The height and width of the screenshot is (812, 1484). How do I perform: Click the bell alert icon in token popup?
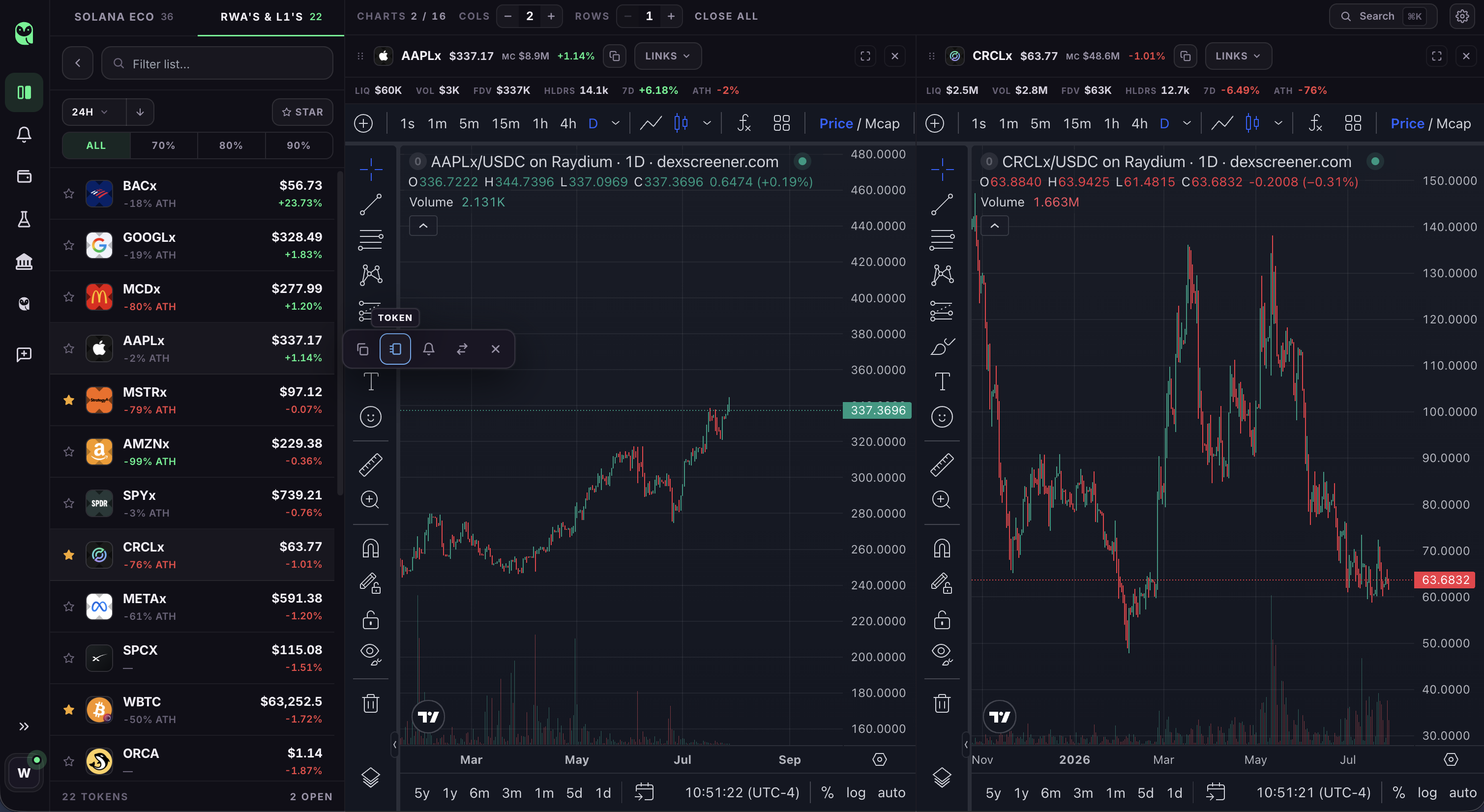pos(429,349)
